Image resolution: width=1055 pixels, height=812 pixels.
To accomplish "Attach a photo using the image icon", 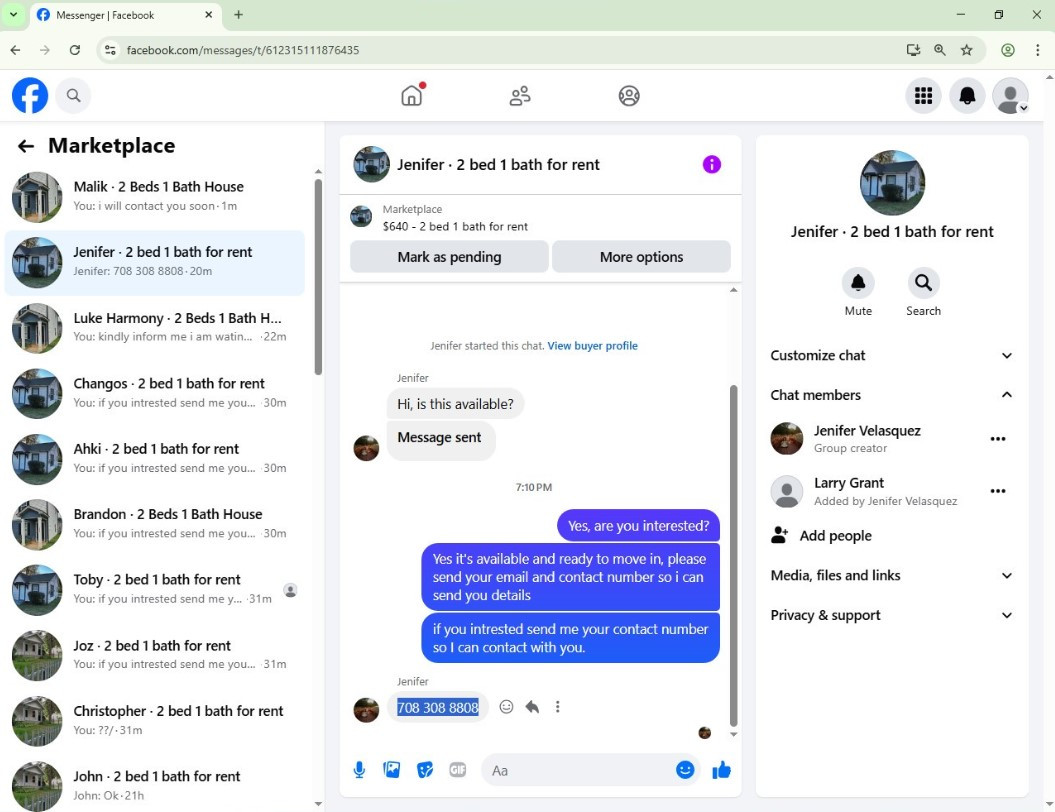I will coord(392,770).
